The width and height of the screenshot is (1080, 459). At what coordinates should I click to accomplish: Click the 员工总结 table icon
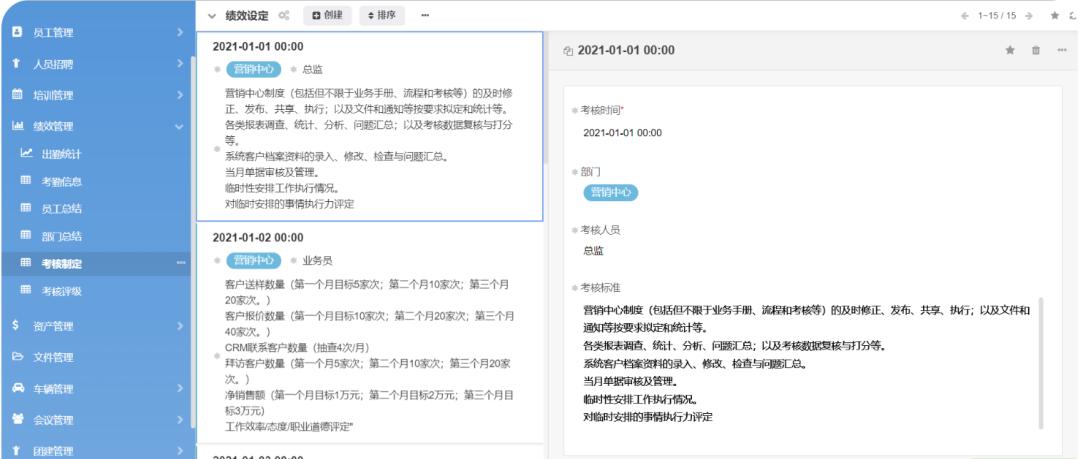(25, 207)
